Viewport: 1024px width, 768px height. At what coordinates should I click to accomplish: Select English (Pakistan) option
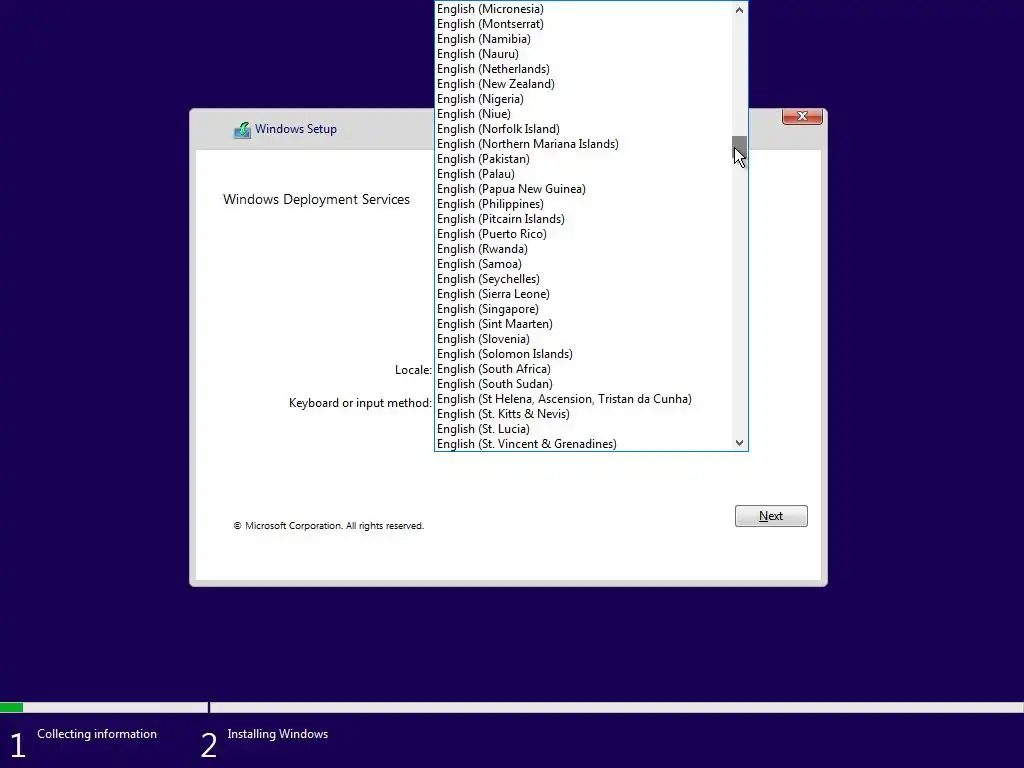[x=583, y=159]
